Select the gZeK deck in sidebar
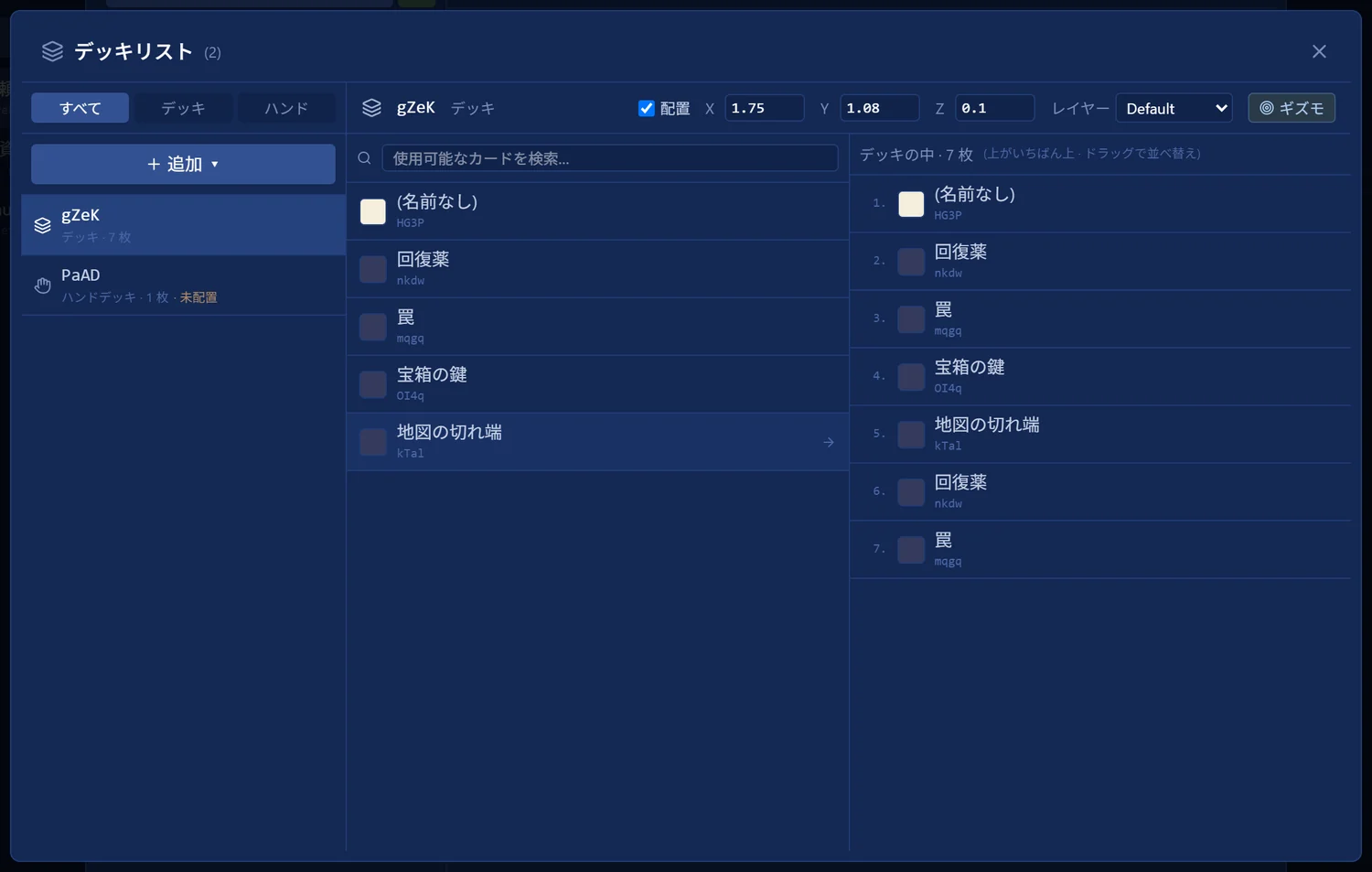The height and width of the screenshot is (872, 1372). (183, 225)
